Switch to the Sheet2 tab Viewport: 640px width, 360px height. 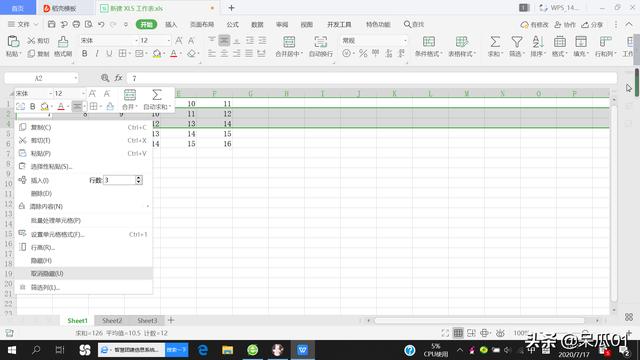coord(112,320)
